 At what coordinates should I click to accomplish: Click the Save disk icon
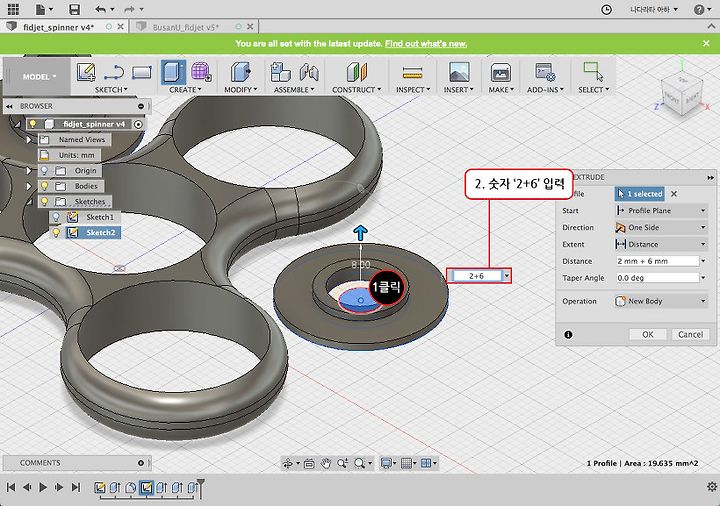tap(74, 9)
